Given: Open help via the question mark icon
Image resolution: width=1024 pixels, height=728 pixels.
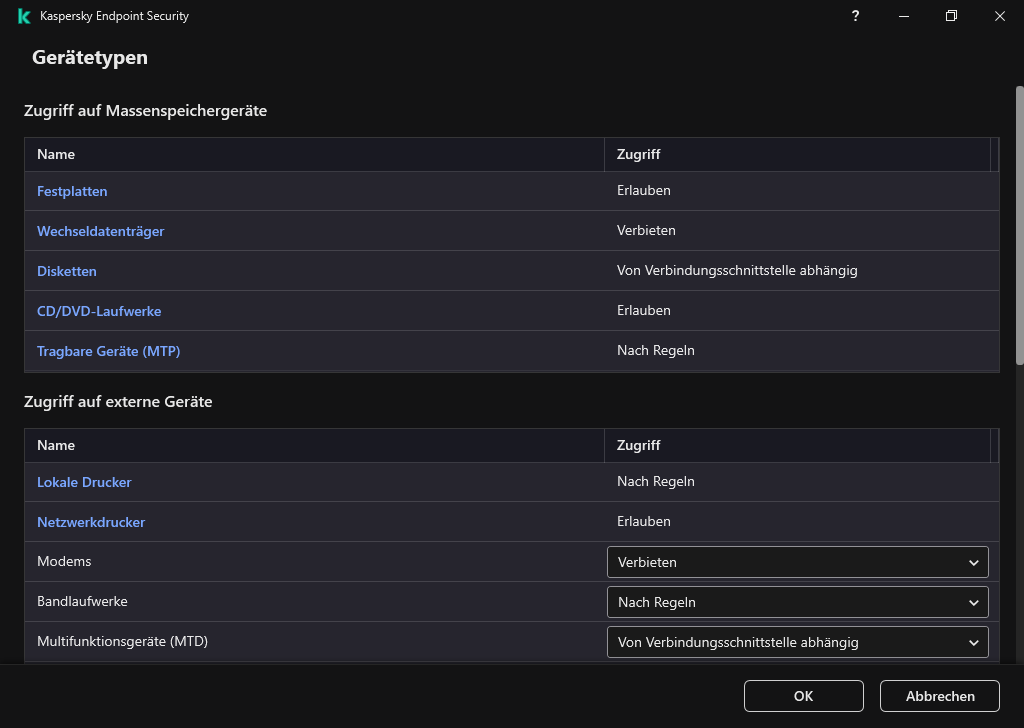Looking at the screenshot, I should (x=855, y=16).
